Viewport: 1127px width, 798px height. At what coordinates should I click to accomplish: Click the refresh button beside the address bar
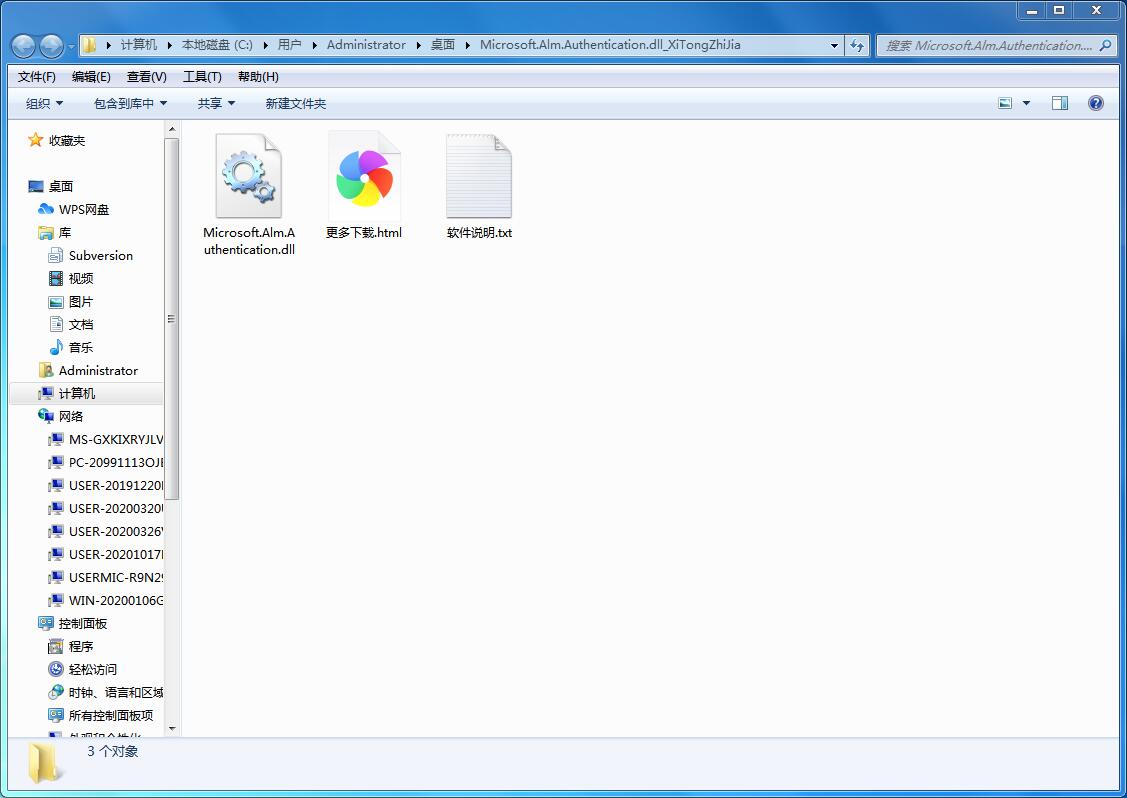coord(857,45)
